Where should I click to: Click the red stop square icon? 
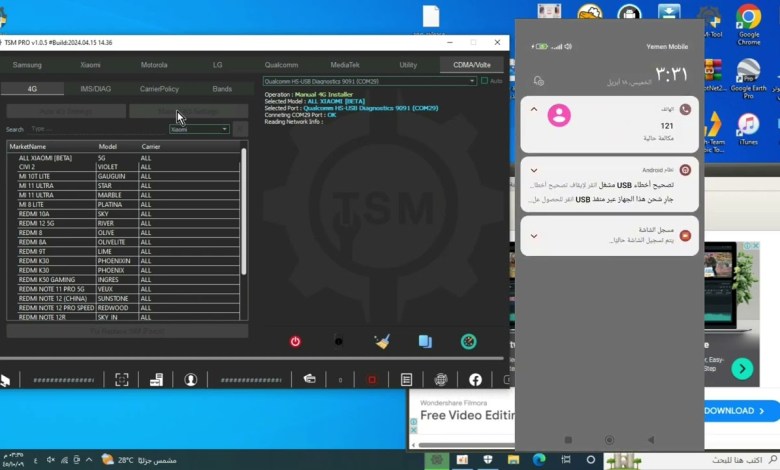point(371,380)
